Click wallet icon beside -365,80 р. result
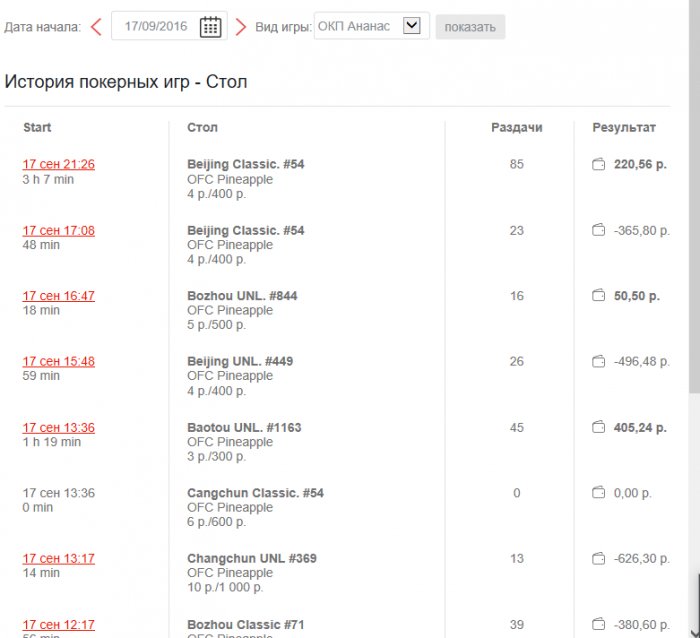 [x=599, y=230]
